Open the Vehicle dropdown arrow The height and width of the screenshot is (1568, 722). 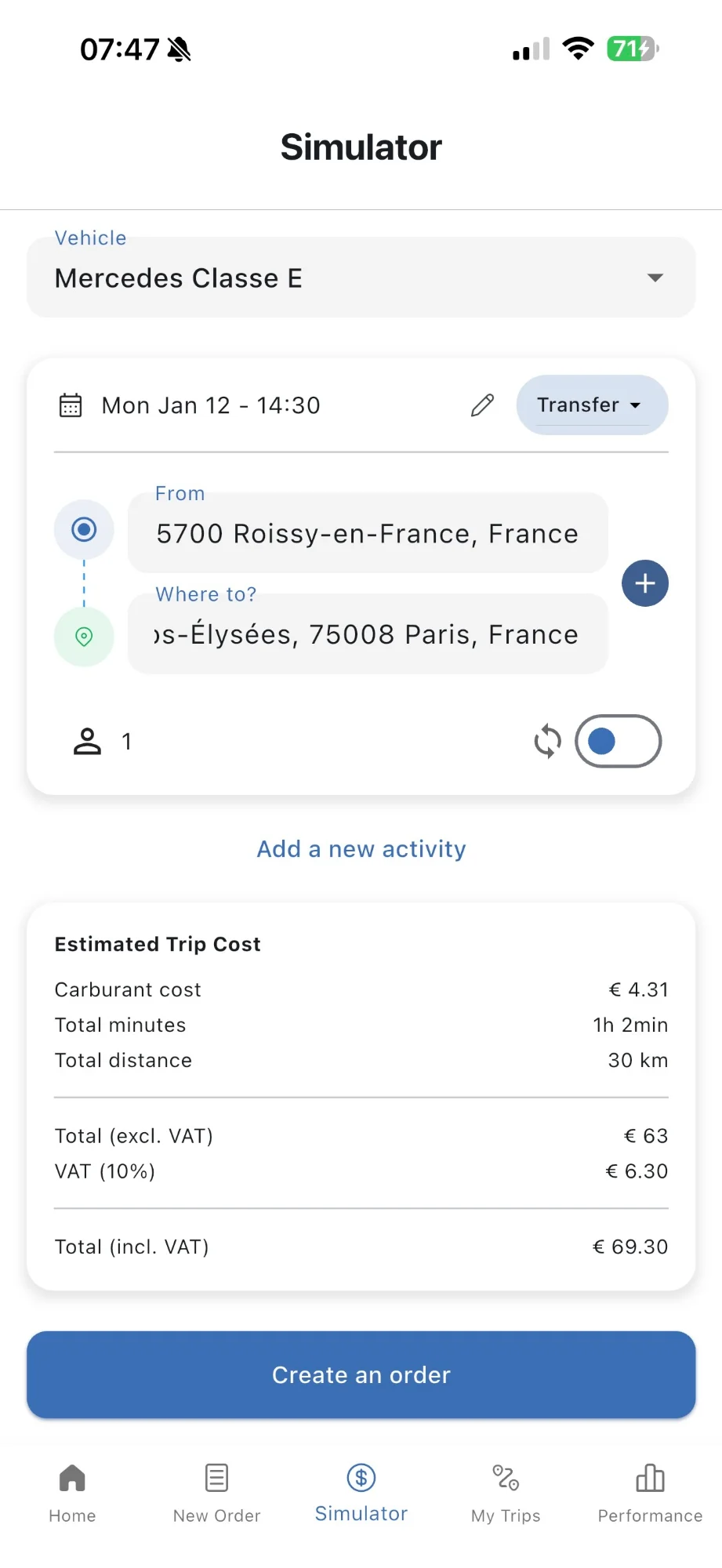655,278
